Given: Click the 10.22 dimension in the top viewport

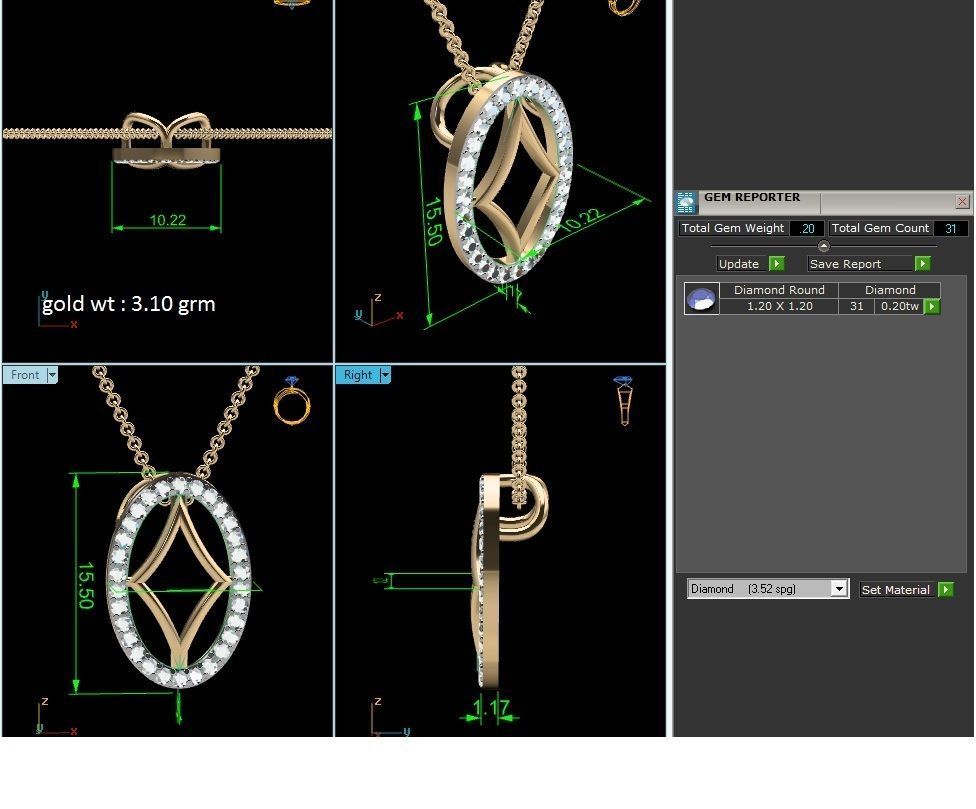Looking at the screenshot, I should 167,220.
